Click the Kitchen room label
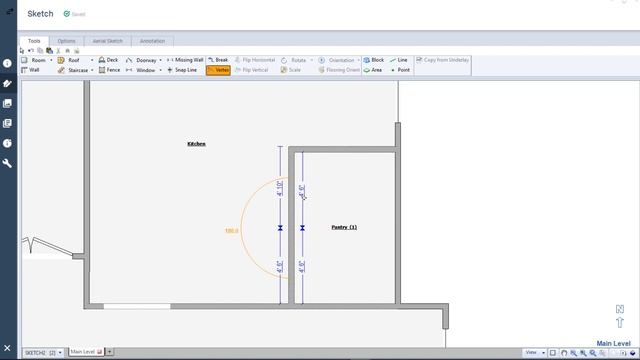The image size is (640, 360). (196, 144)
